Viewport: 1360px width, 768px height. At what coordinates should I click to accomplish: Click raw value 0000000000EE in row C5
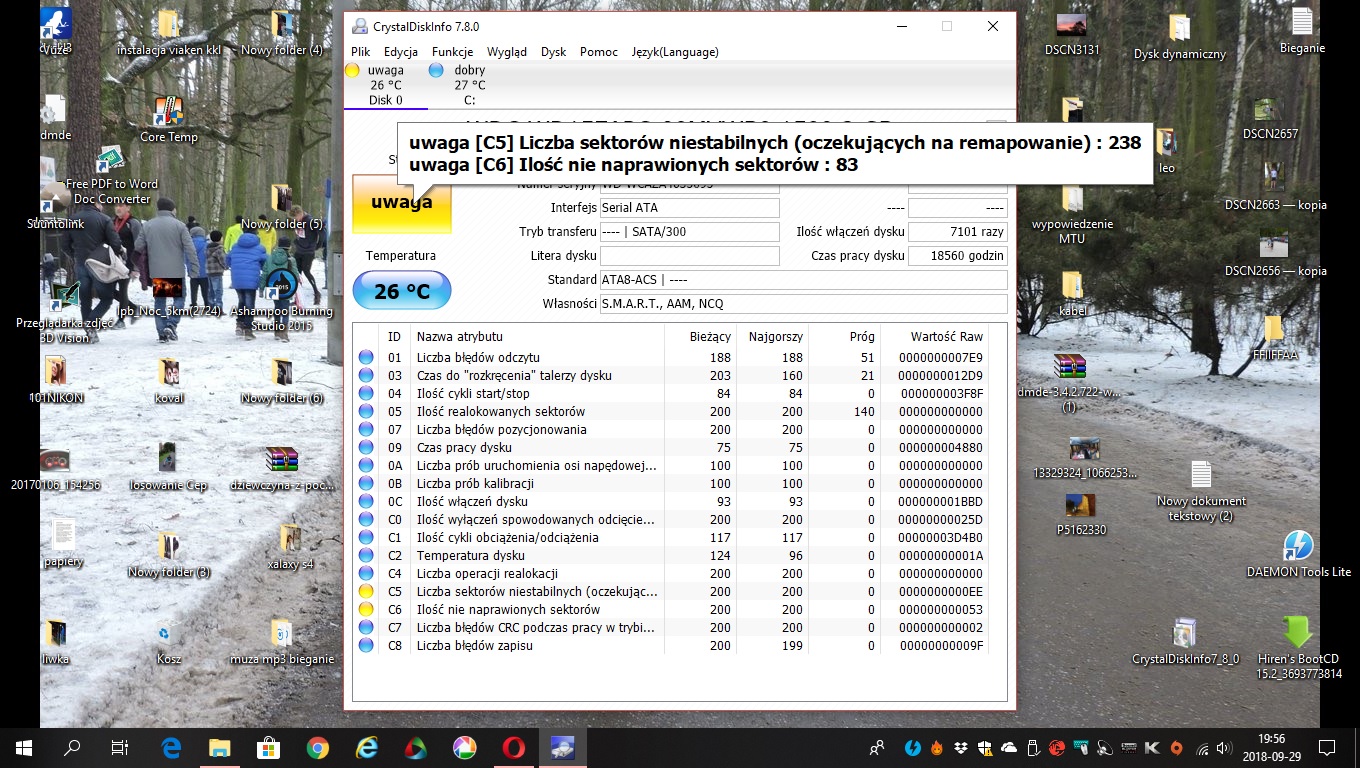(941, 591)
